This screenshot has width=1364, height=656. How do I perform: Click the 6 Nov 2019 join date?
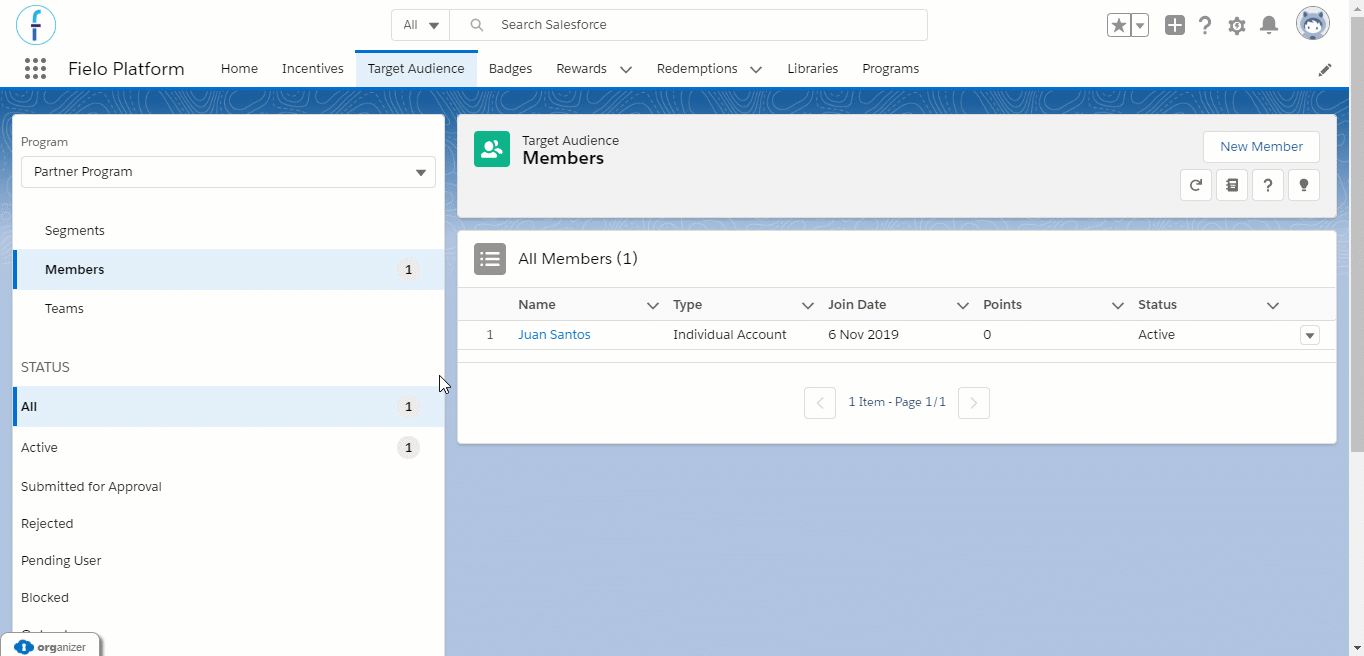863,335
